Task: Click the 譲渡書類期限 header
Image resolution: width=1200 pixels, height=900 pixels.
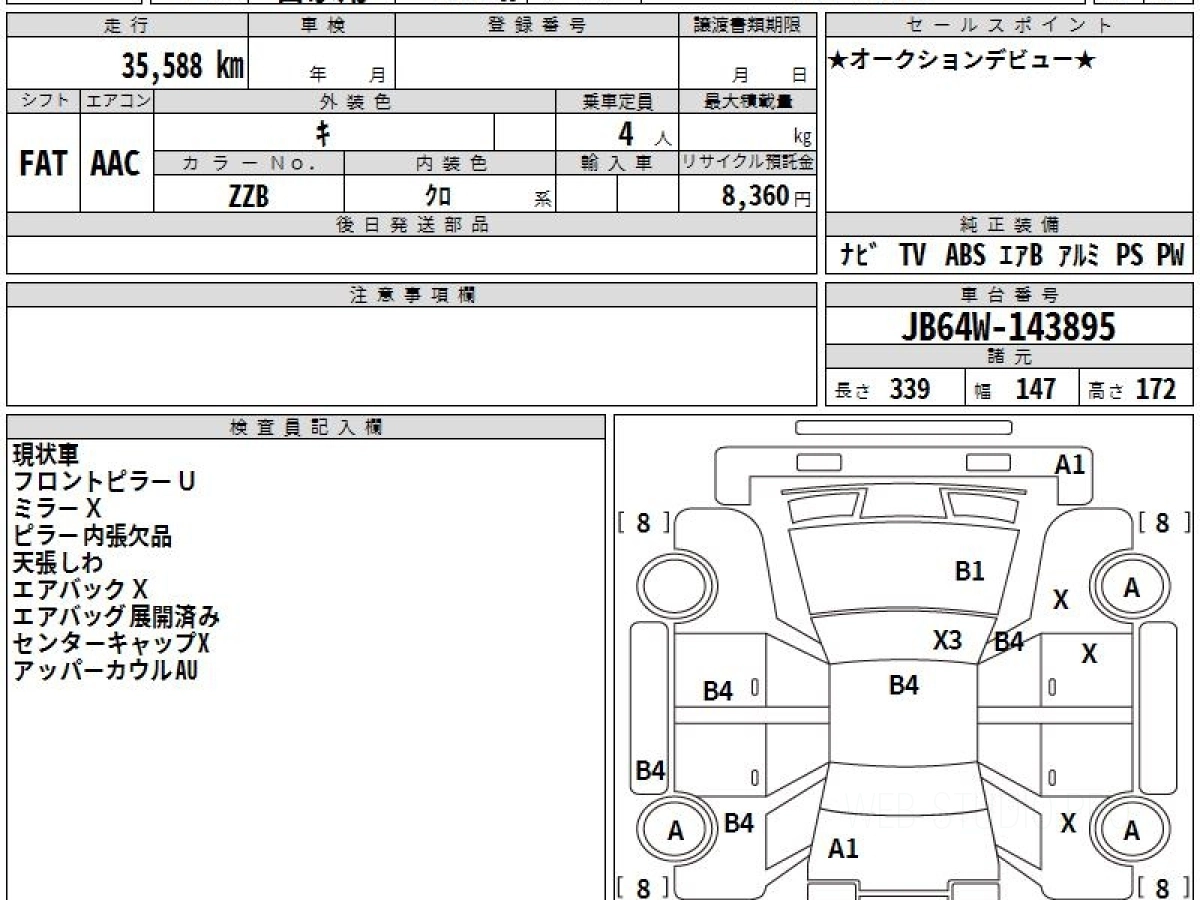Action: click(x=747, y=26)
